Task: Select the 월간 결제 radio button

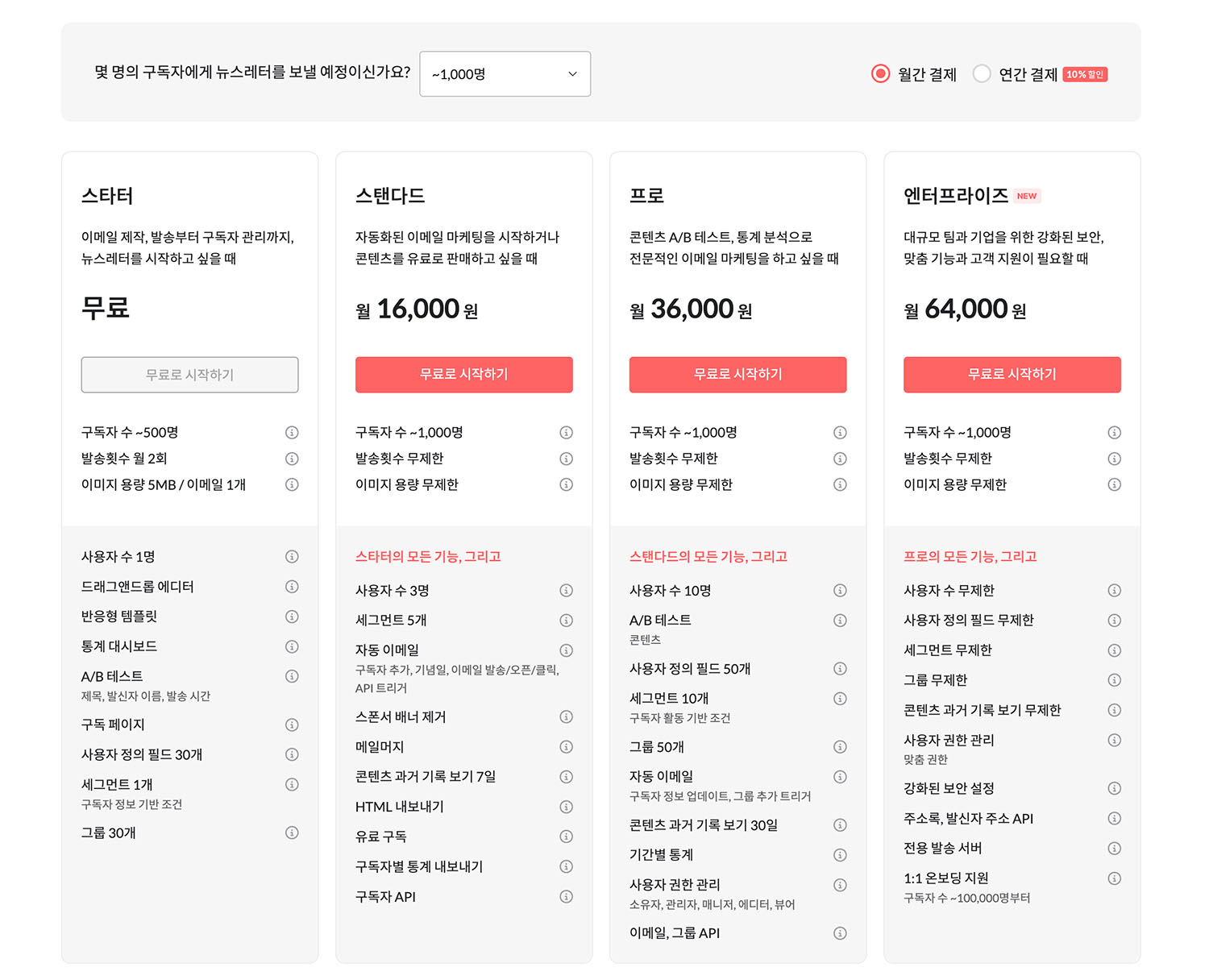Action: tap(880, 74)
